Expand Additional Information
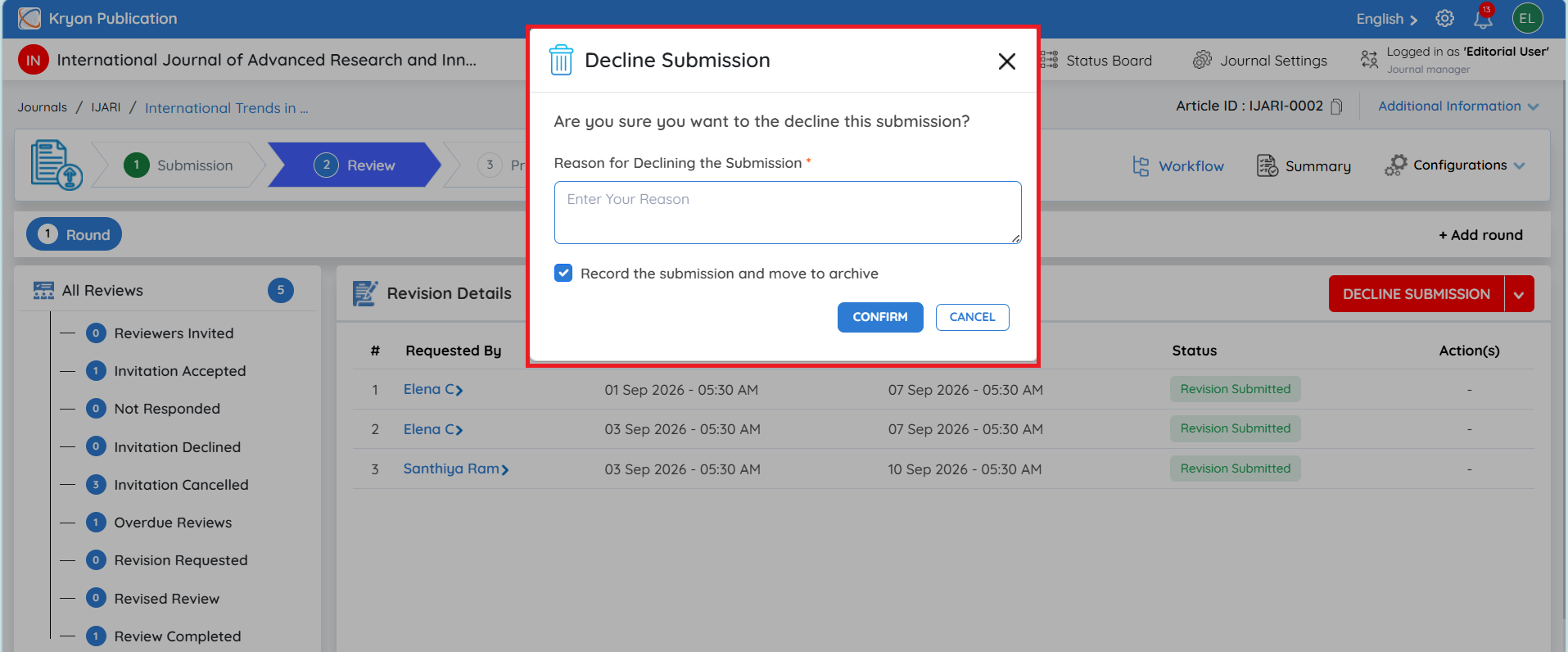 (x=1458, y=106)
